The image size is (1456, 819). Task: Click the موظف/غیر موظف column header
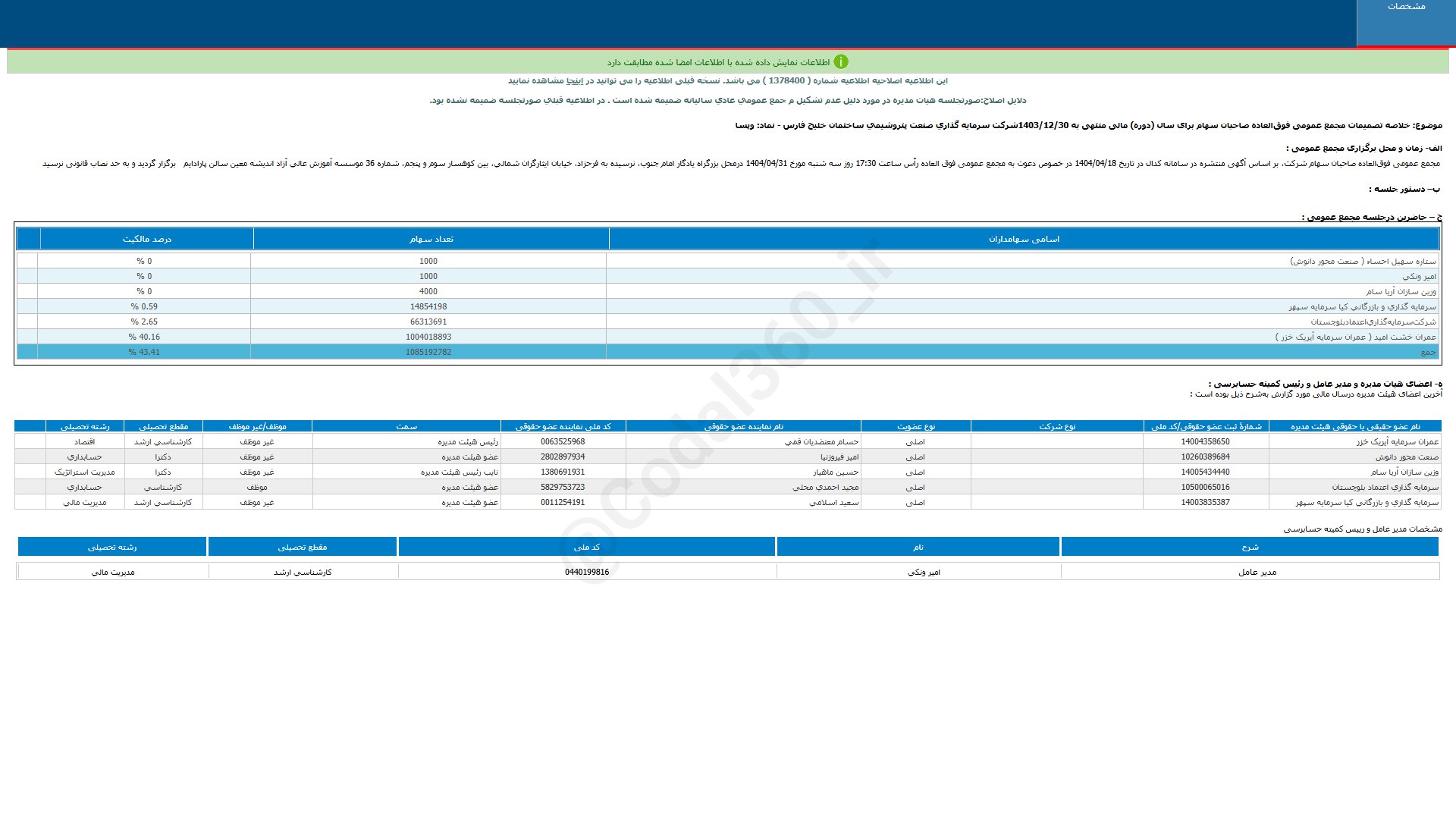tap(257, 426)
